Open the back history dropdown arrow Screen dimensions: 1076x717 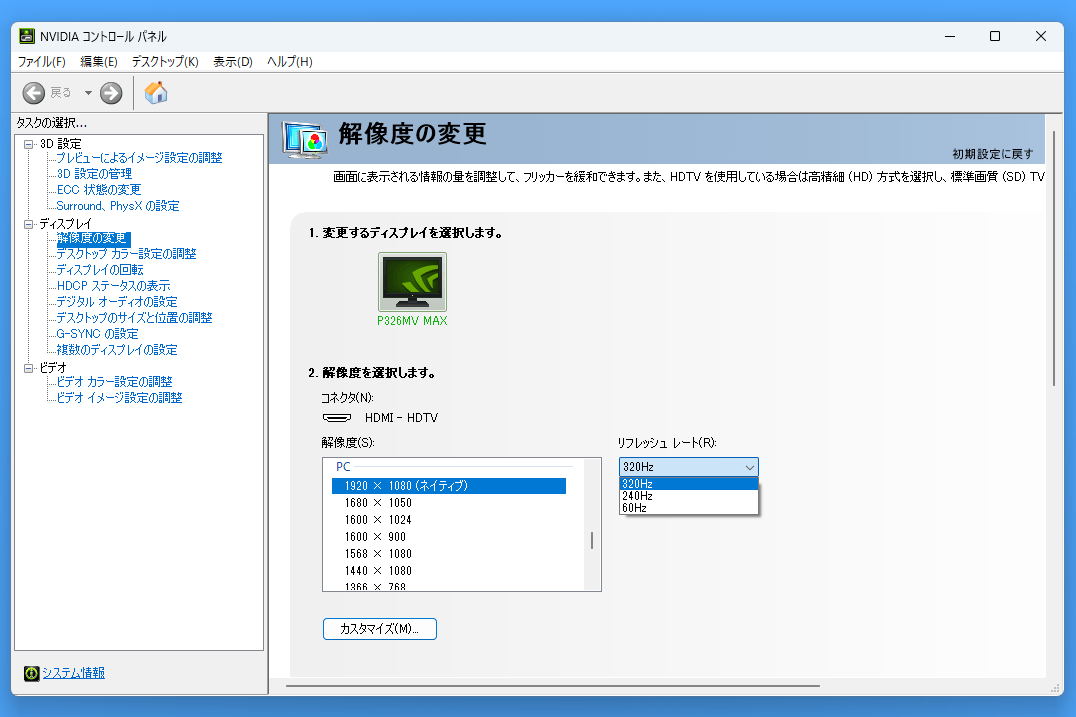[88, 93]
